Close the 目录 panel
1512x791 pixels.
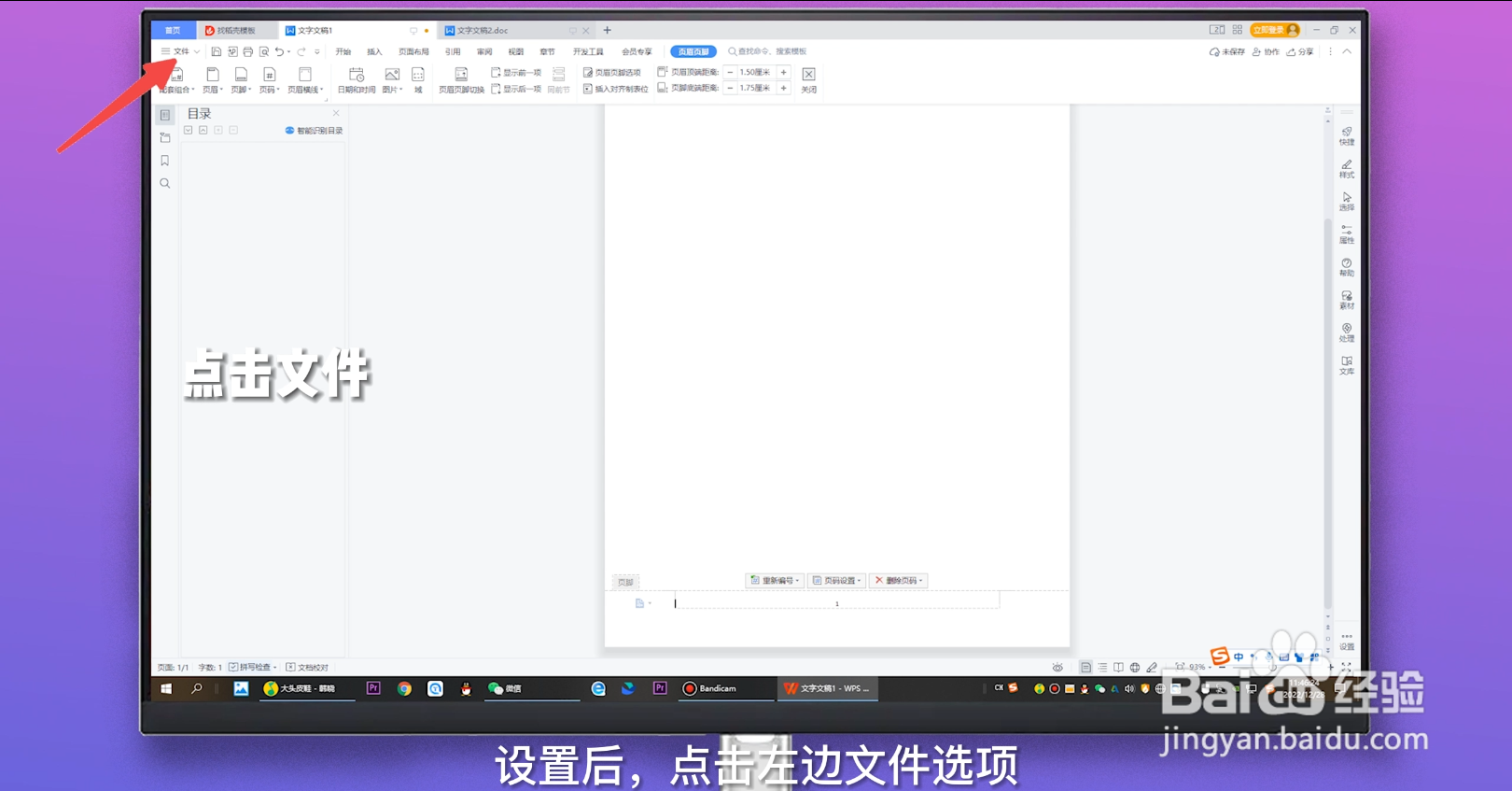click(336, 113)
